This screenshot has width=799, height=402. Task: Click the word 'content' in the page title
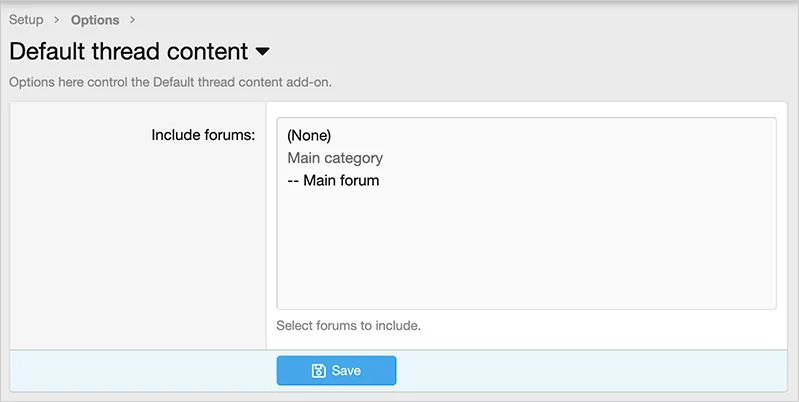[206, 51]
